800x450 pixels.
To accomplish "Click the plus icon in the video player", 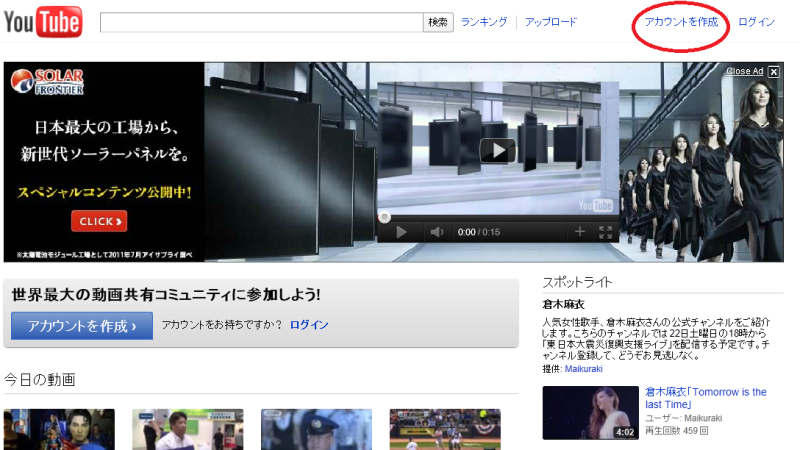I will click(x=579, y=232).
